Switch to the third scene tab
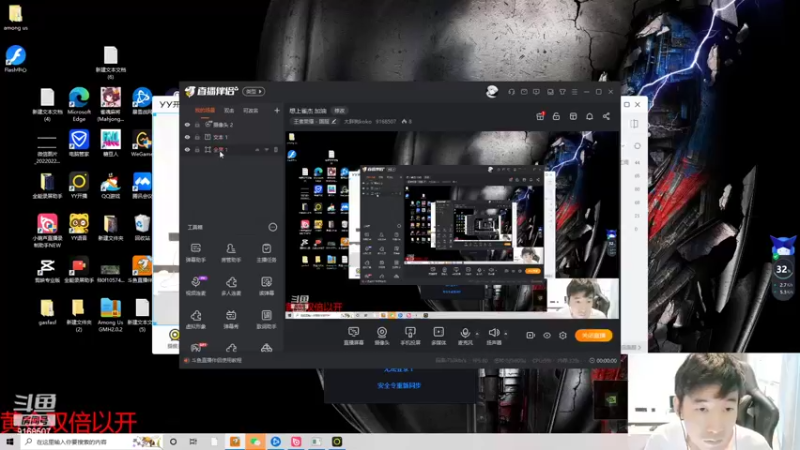 coord(251,111)
